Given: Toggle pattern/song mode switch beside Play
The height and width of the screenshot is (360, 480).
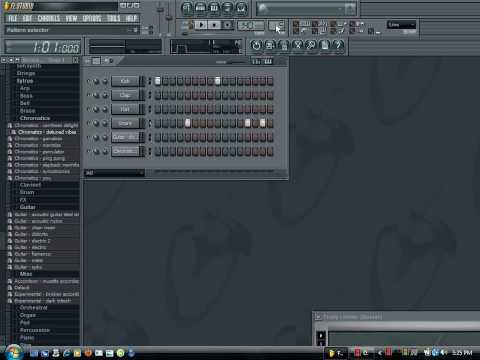Looking at the screenshot, I should click(191, 25).
